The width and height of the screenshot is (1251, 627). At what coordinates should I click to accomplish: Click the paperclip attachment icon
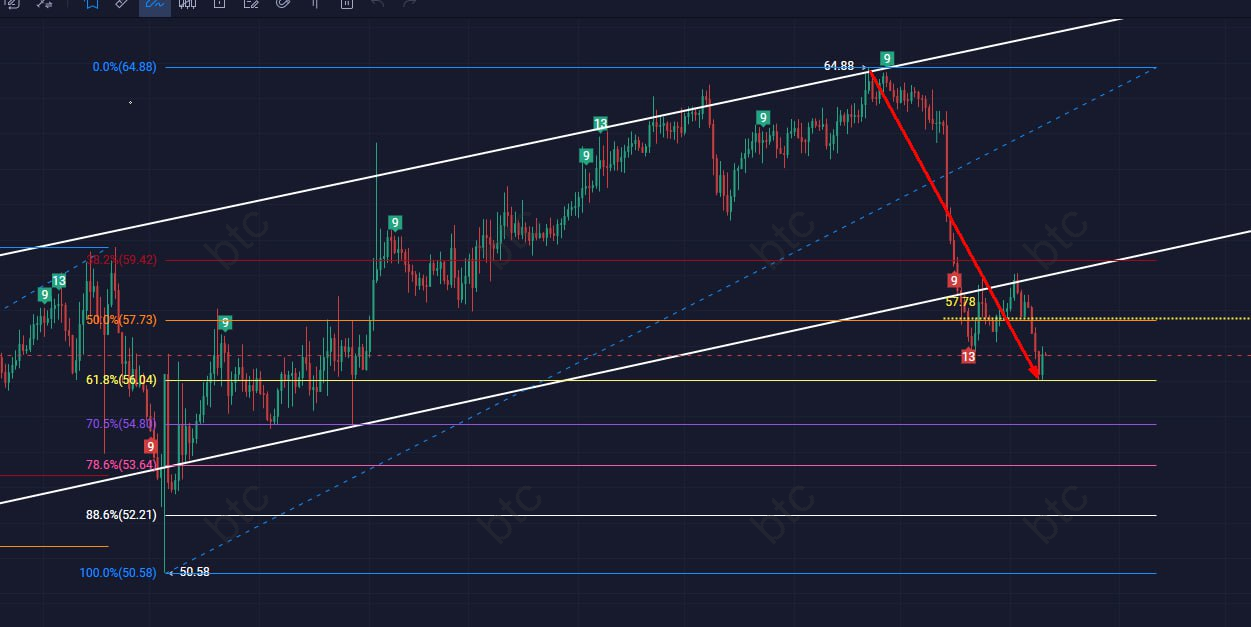tap(283, 4)
